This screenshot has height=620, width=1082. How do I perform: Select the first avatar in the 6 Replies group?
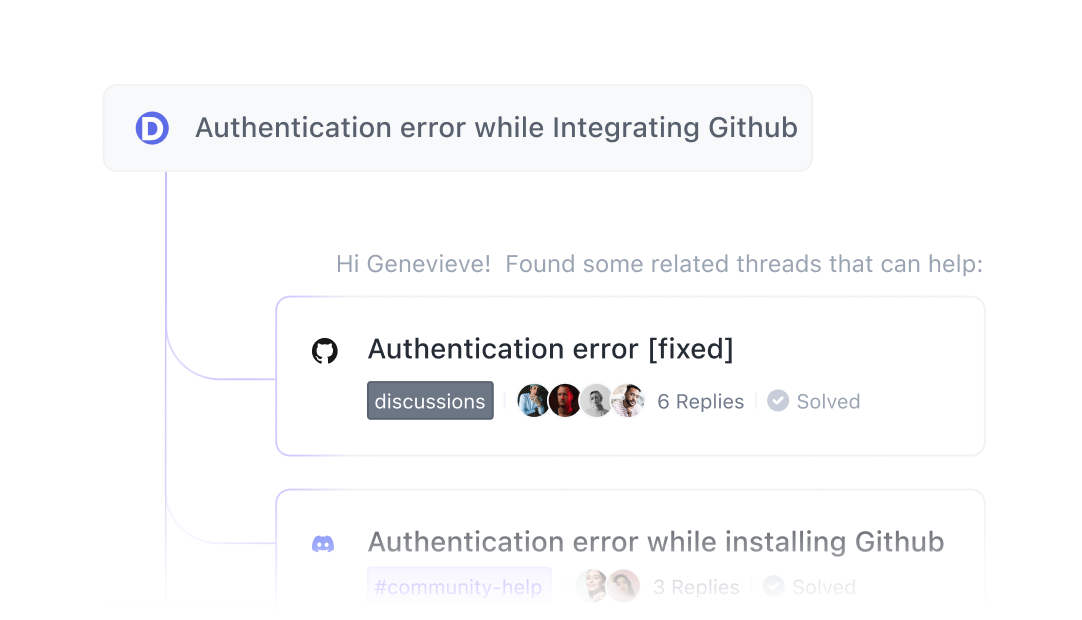coord(533,401)
